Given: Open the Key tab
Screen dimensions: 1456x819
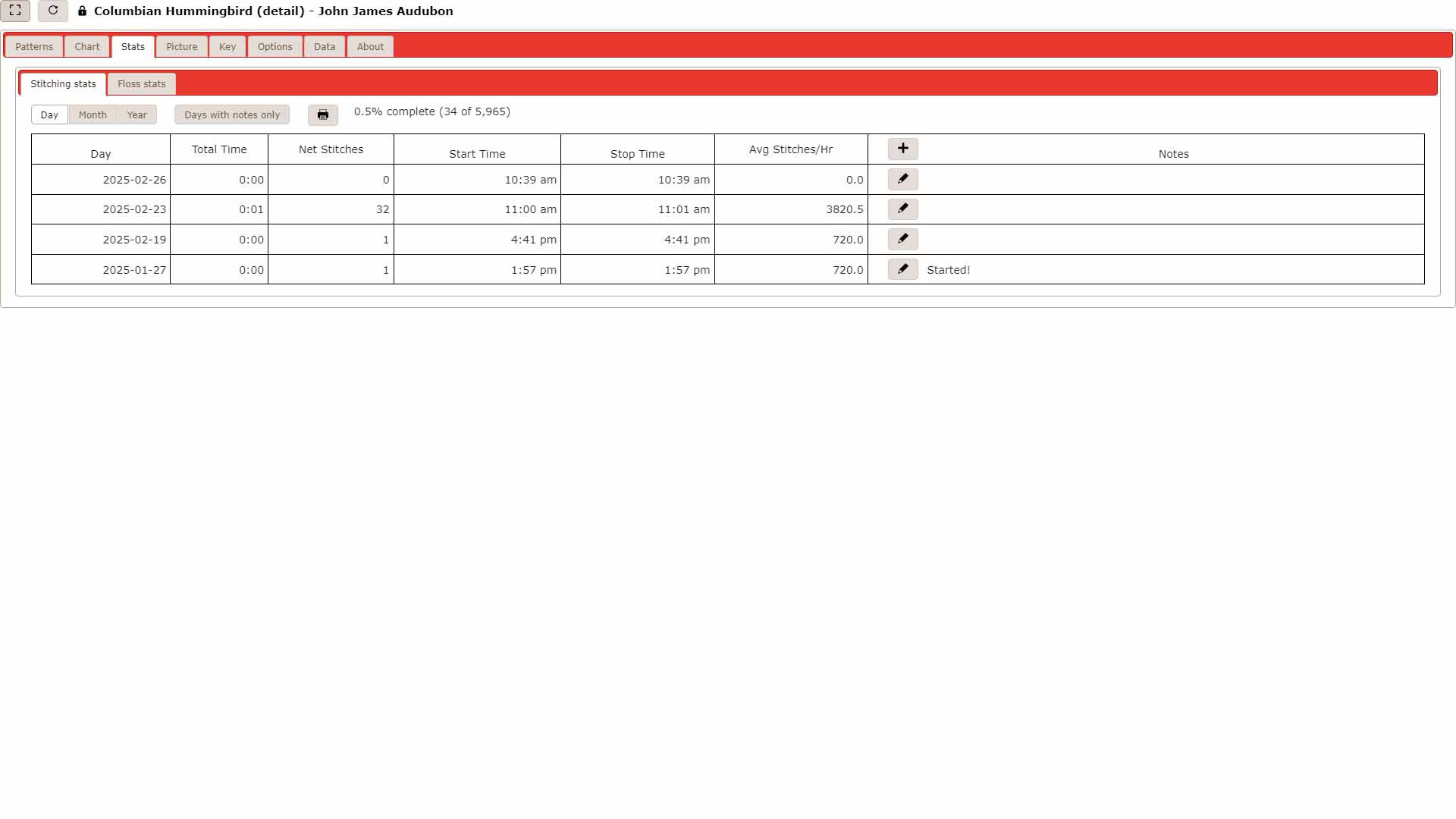Looking at the screenshot, I should [x=227, y=46].
